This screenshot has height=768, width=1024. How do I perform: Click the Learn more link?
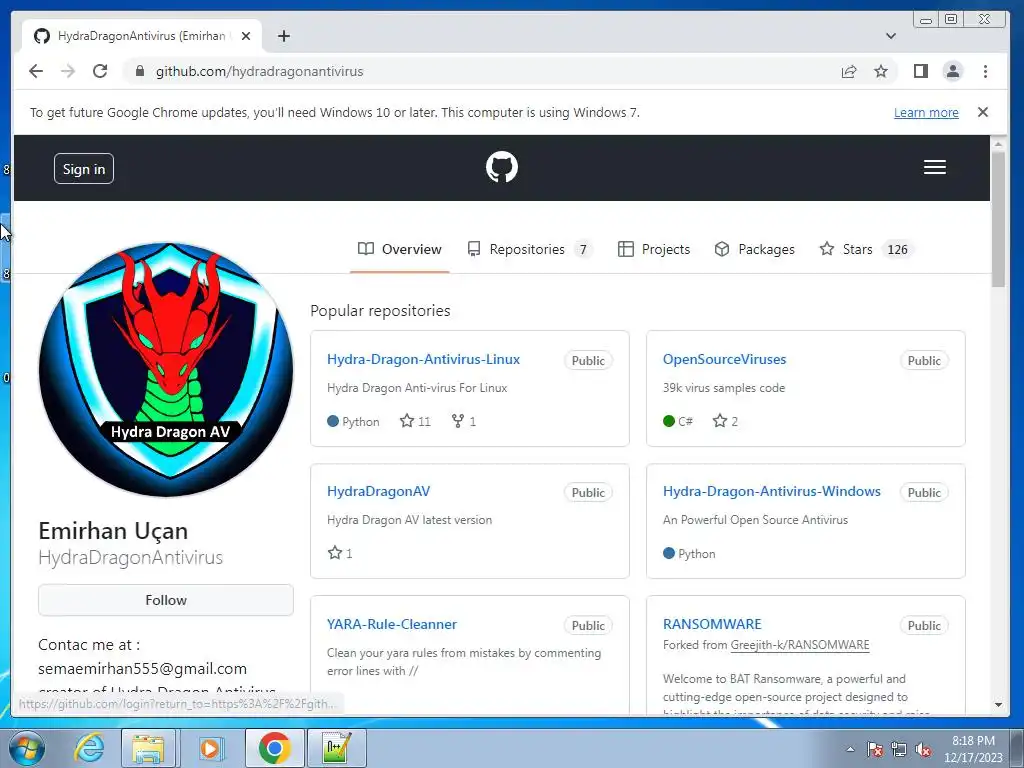926,112
